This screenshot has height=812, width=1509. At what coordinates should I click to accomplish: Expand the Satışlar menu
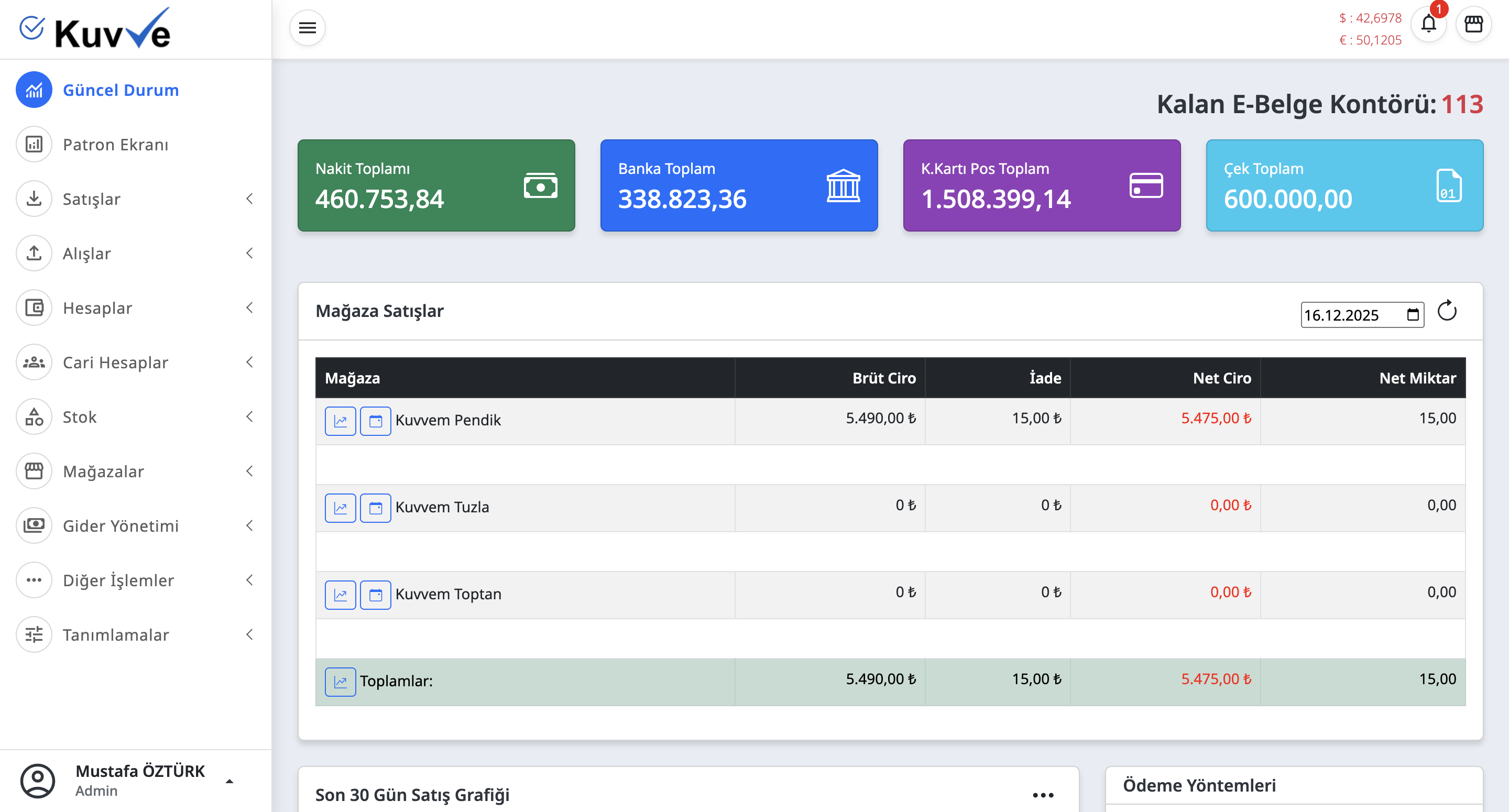coord(250,199)
